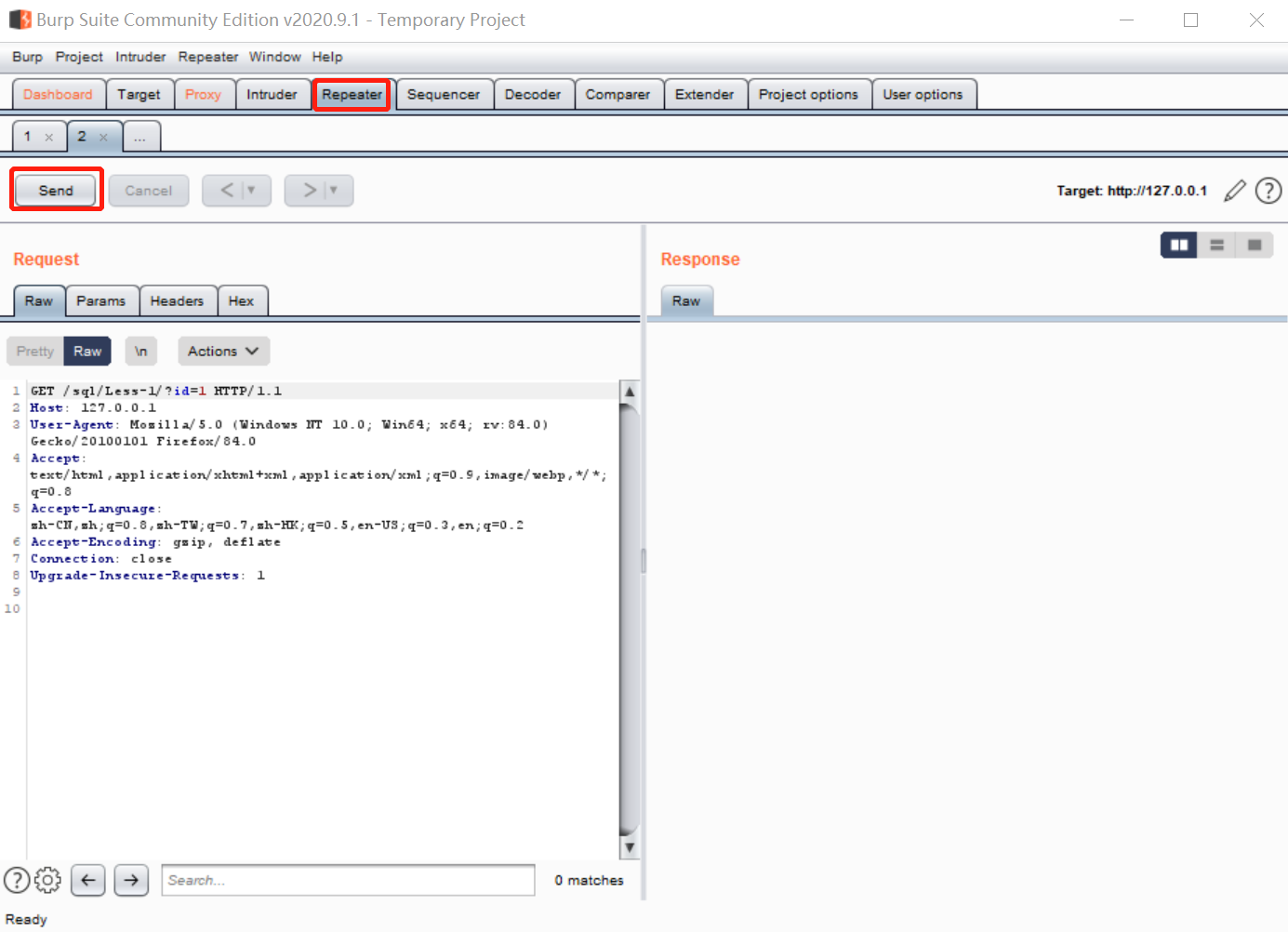The width and height of the screenshot is (1288, 932).
Task: Go to previous search match arrow
Action: [x=88, y=880]
